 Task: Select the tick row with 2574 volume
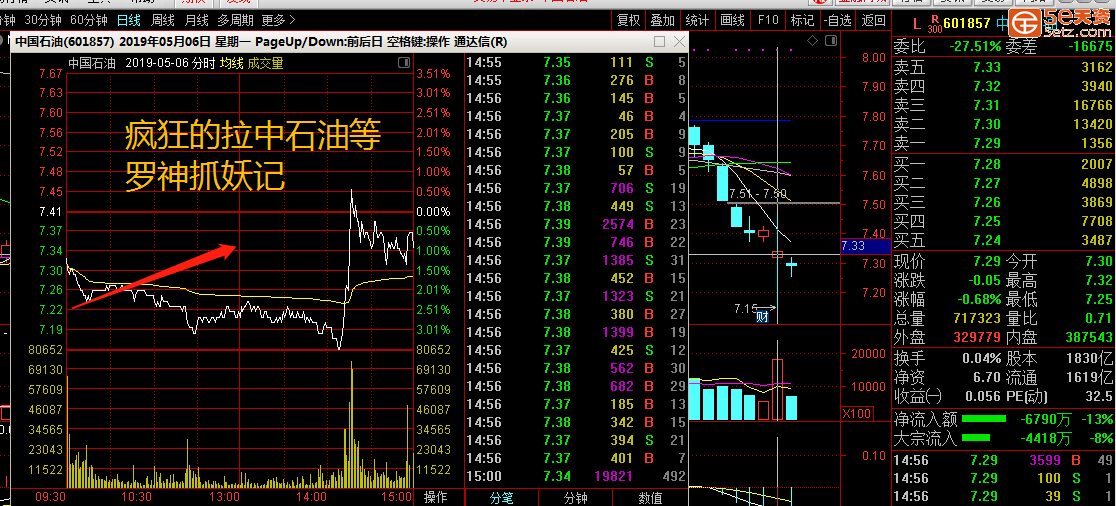pos(576,223)
